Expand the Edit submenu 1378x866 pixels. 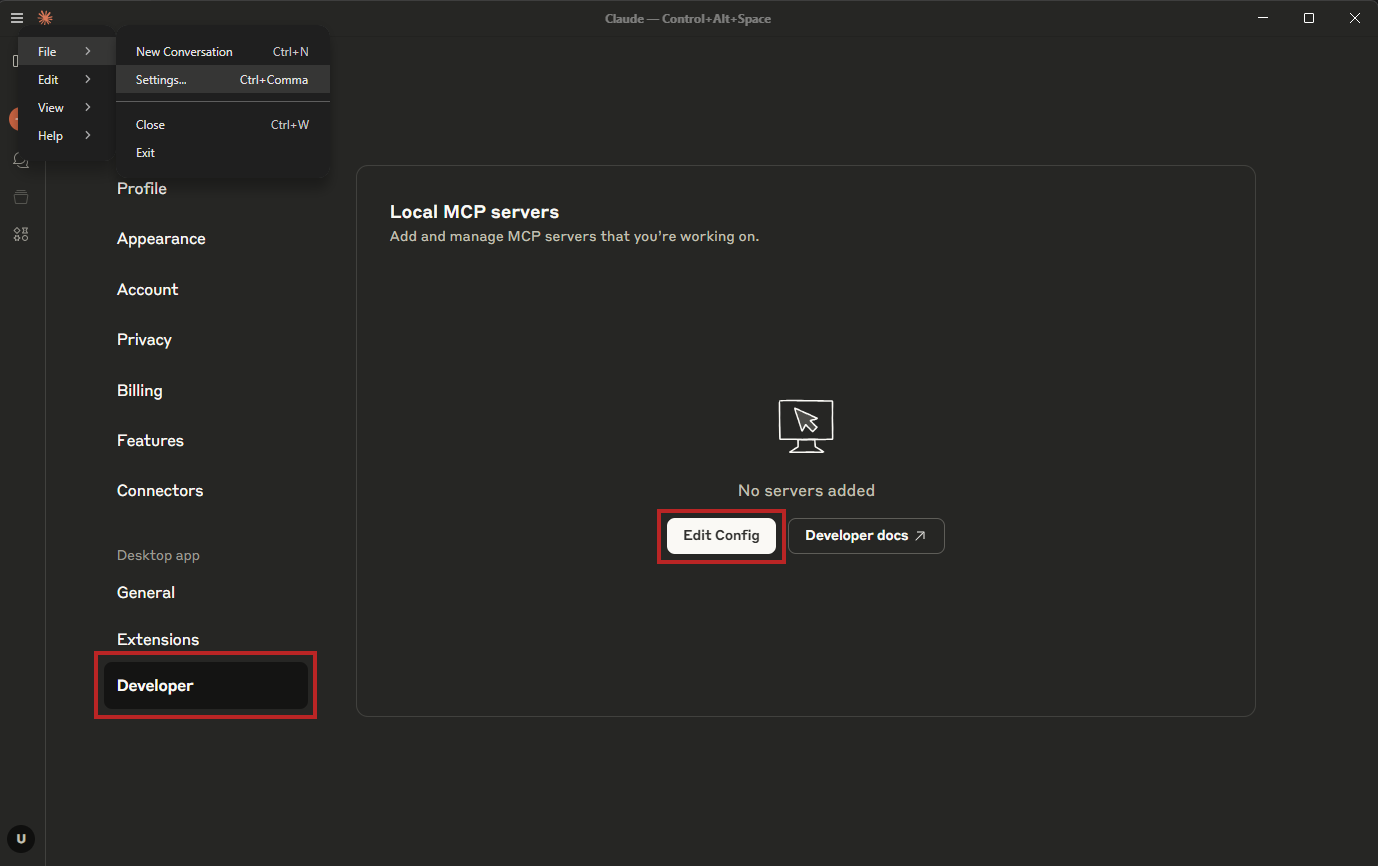coord(66,79)
